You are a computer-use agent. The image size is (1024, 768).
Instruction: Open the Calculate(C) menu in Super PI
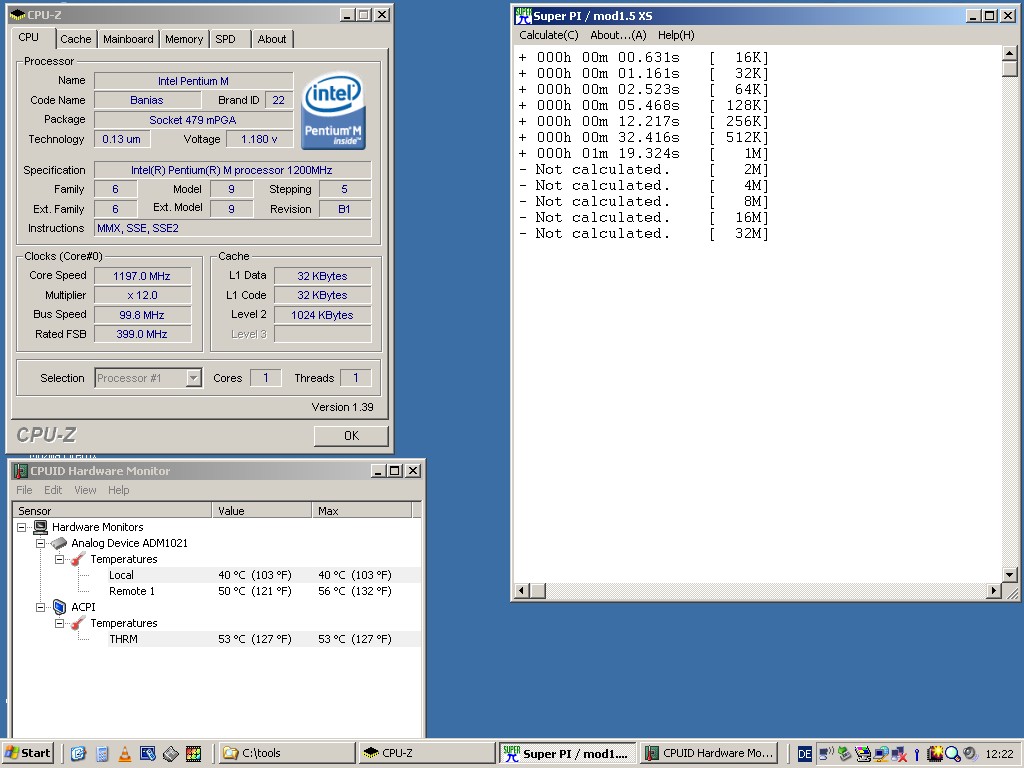(x=549, y=35)
